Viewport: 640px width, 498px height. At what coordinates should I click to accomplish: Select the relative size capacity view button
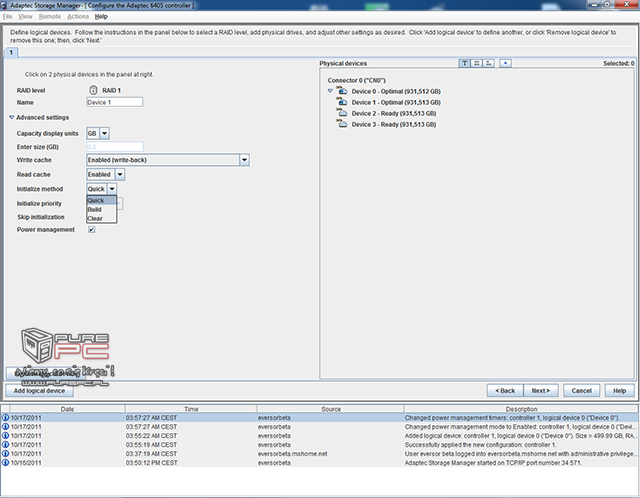(489, 63)
